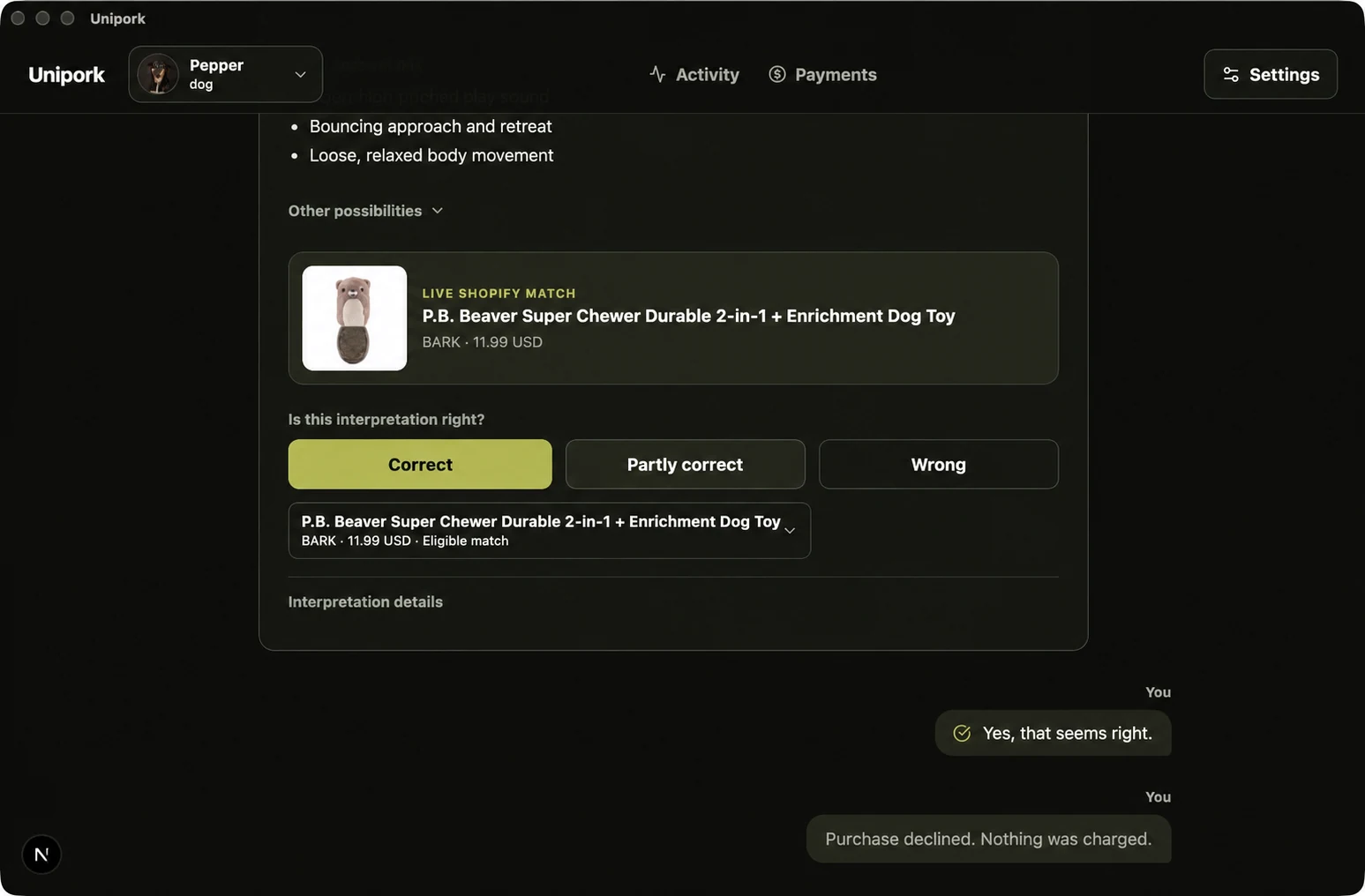Click the P.B. Beaver Super Chewer product title
This screenshot has height=896, width=1365.
tap(688, 316)
